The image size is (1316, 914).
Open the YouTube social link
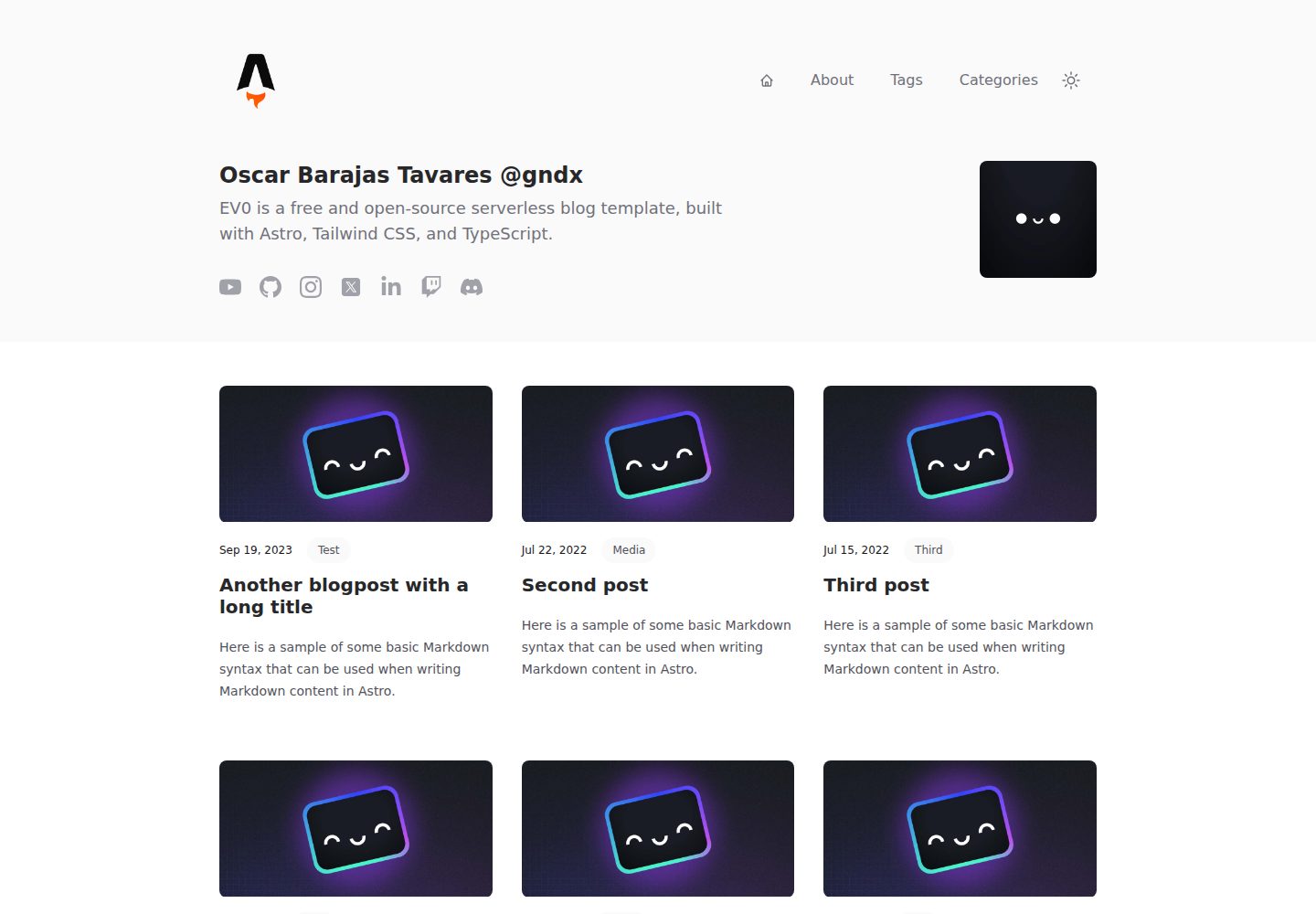230,287
